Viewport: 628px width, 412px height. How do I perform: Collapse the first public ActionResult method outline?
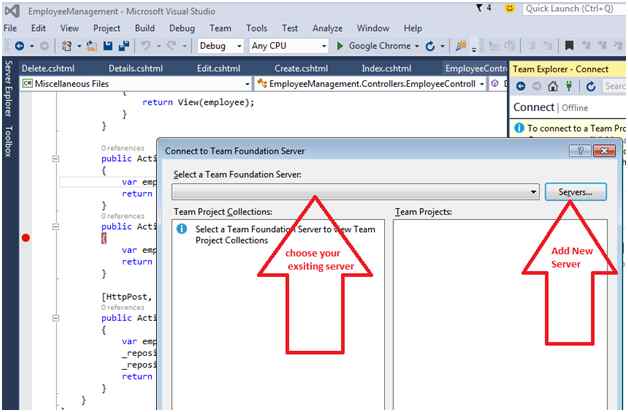coord(56,159)
